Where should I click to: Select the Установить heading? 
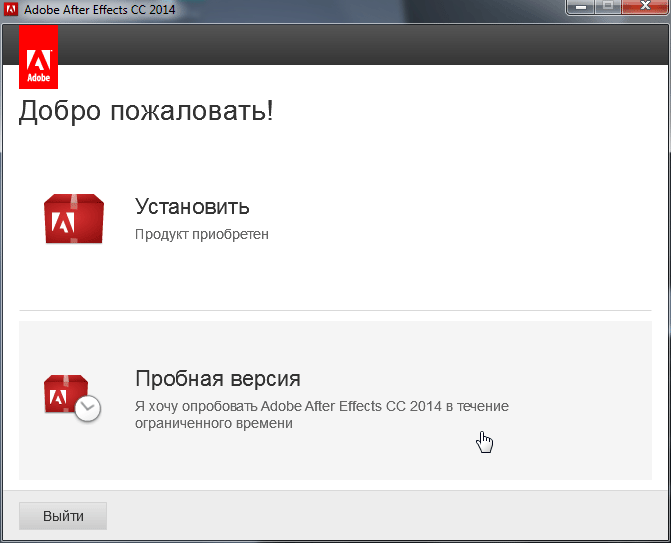[x=192, y=207]
